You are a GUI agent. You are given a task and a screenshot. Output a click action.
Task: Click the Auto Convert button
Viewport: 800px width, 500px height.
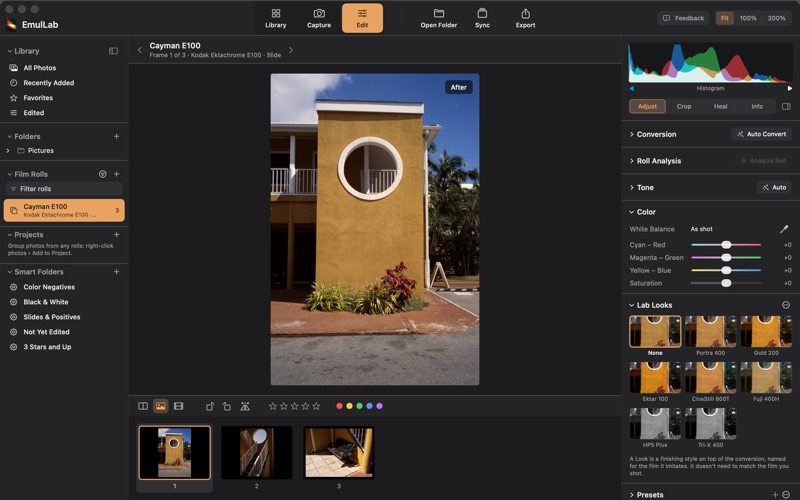[x=762, y=134]
